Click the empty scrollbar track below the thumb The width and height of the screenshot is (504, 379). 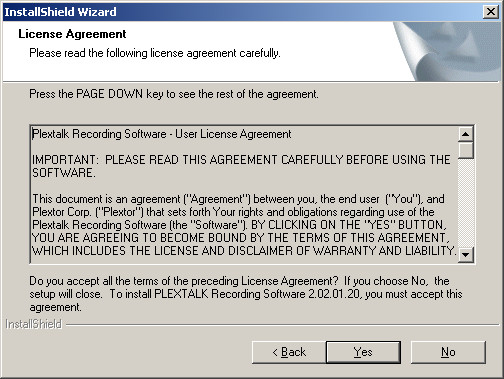click(466, 203)
